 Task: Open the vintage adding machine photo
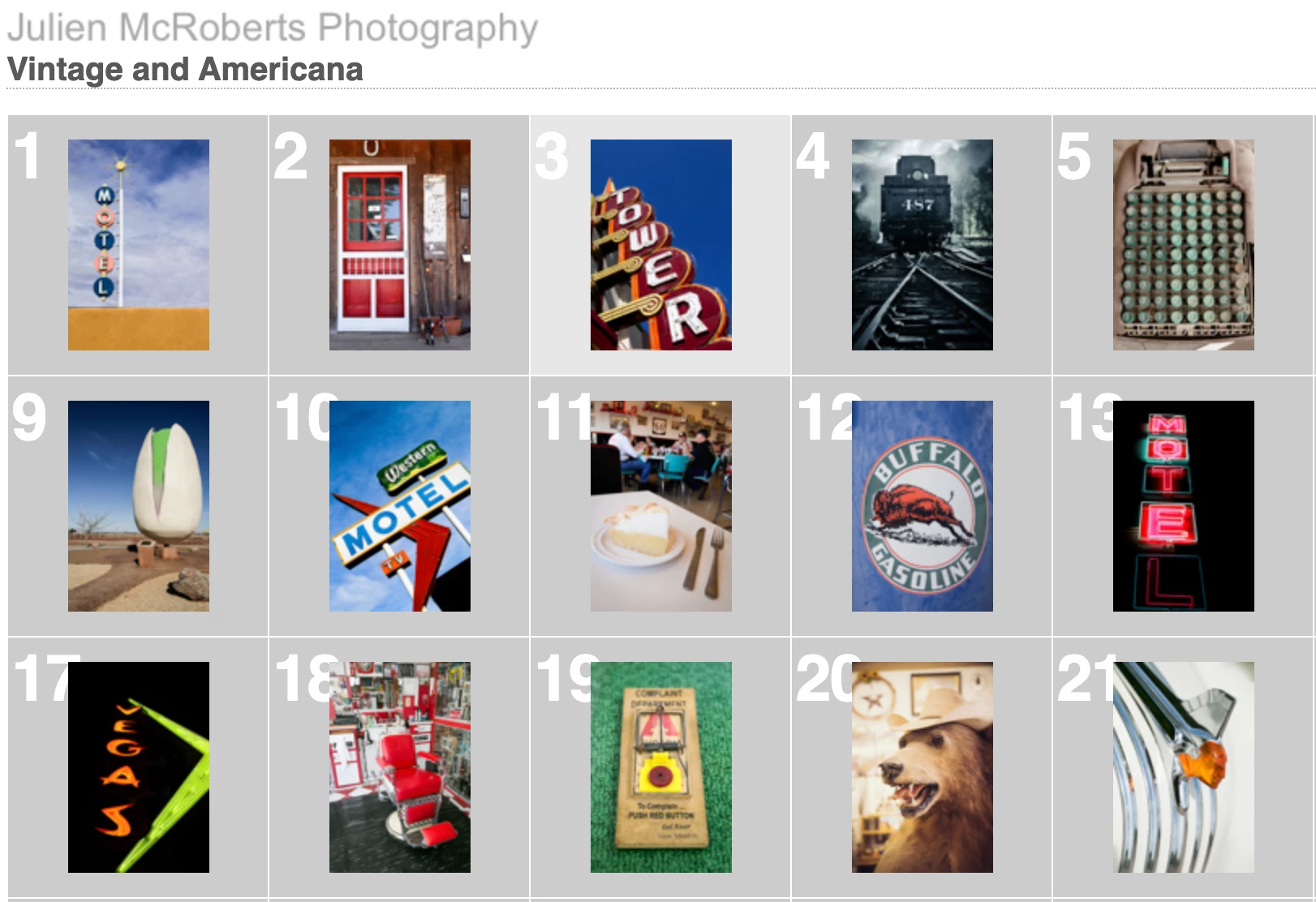pos(1184,245)
